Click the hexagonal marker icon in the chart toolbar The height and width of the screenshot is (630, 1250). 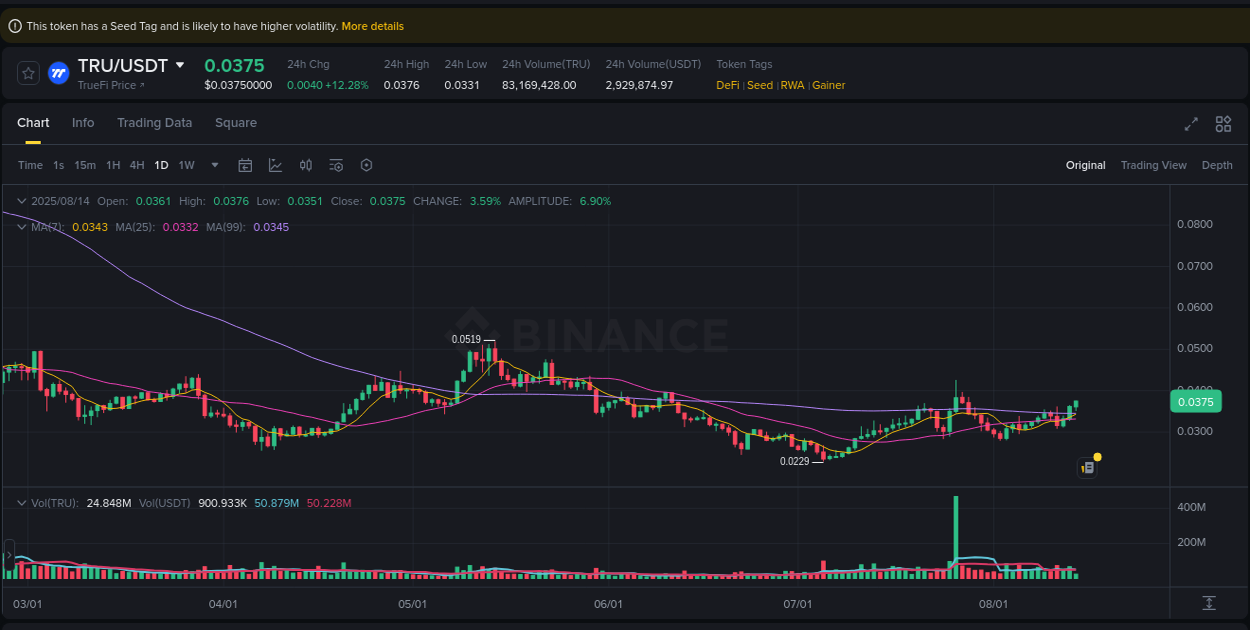[x=366, y=165]
